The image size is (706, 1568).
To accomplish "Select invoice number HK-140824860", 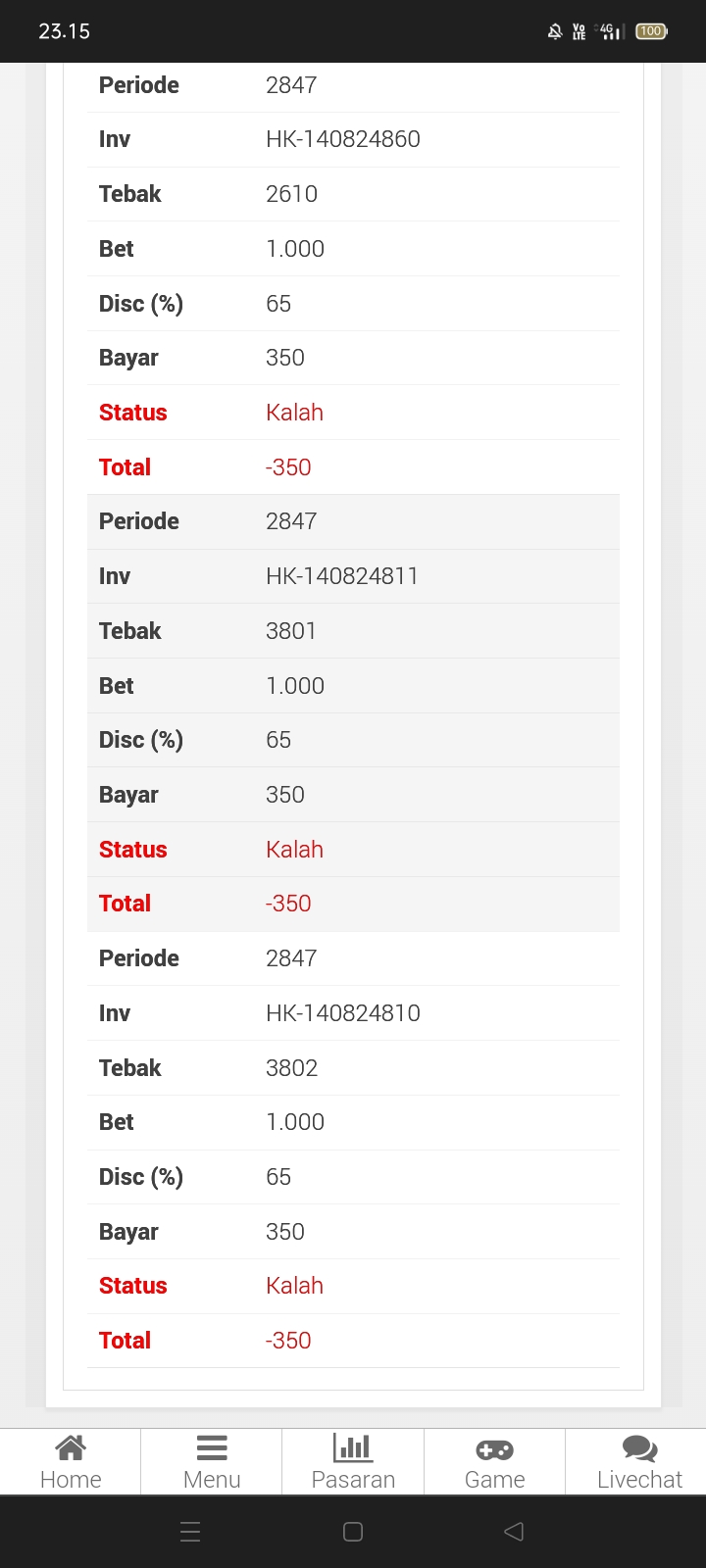I will (x=343, y=139).
